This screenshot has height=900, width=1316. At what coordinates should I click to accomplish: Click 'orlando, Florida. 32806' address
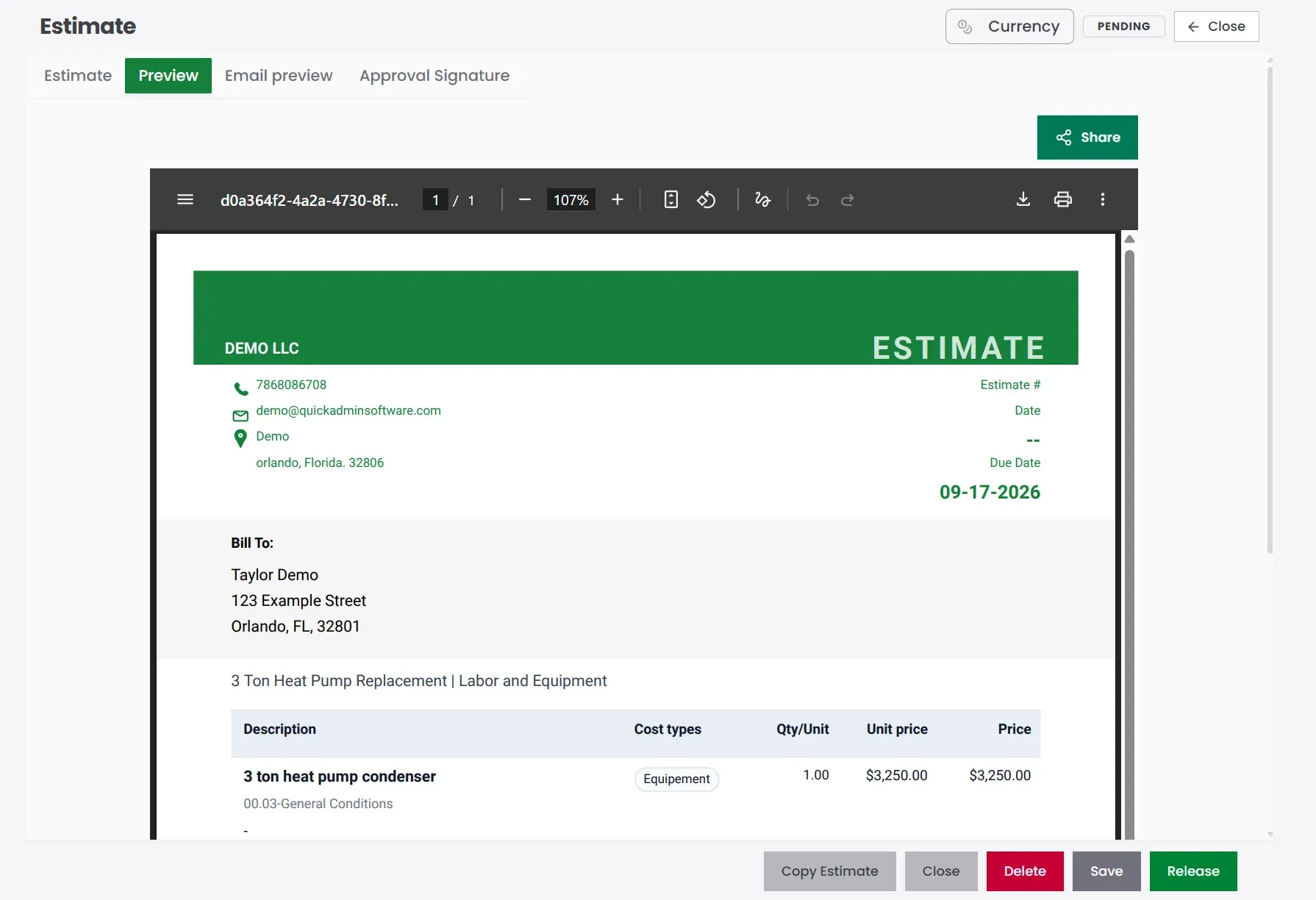(320, 463)
